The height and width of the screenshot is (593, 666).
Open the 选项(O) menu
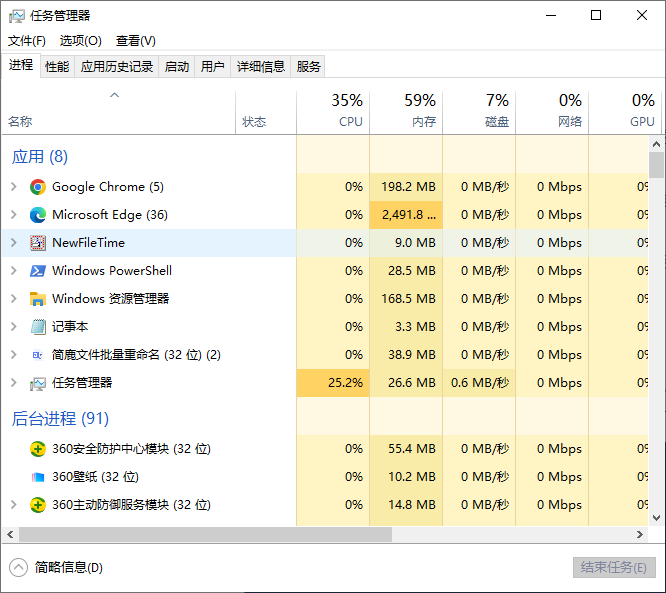81,41
